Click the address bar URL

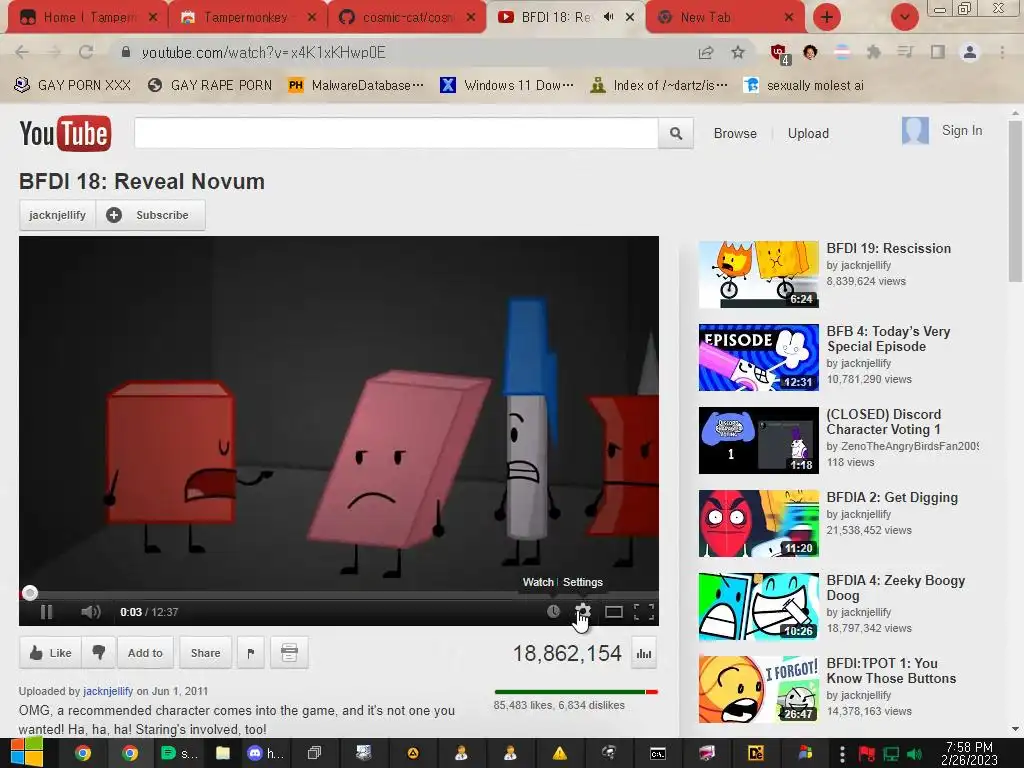click(x=264, y=52)
